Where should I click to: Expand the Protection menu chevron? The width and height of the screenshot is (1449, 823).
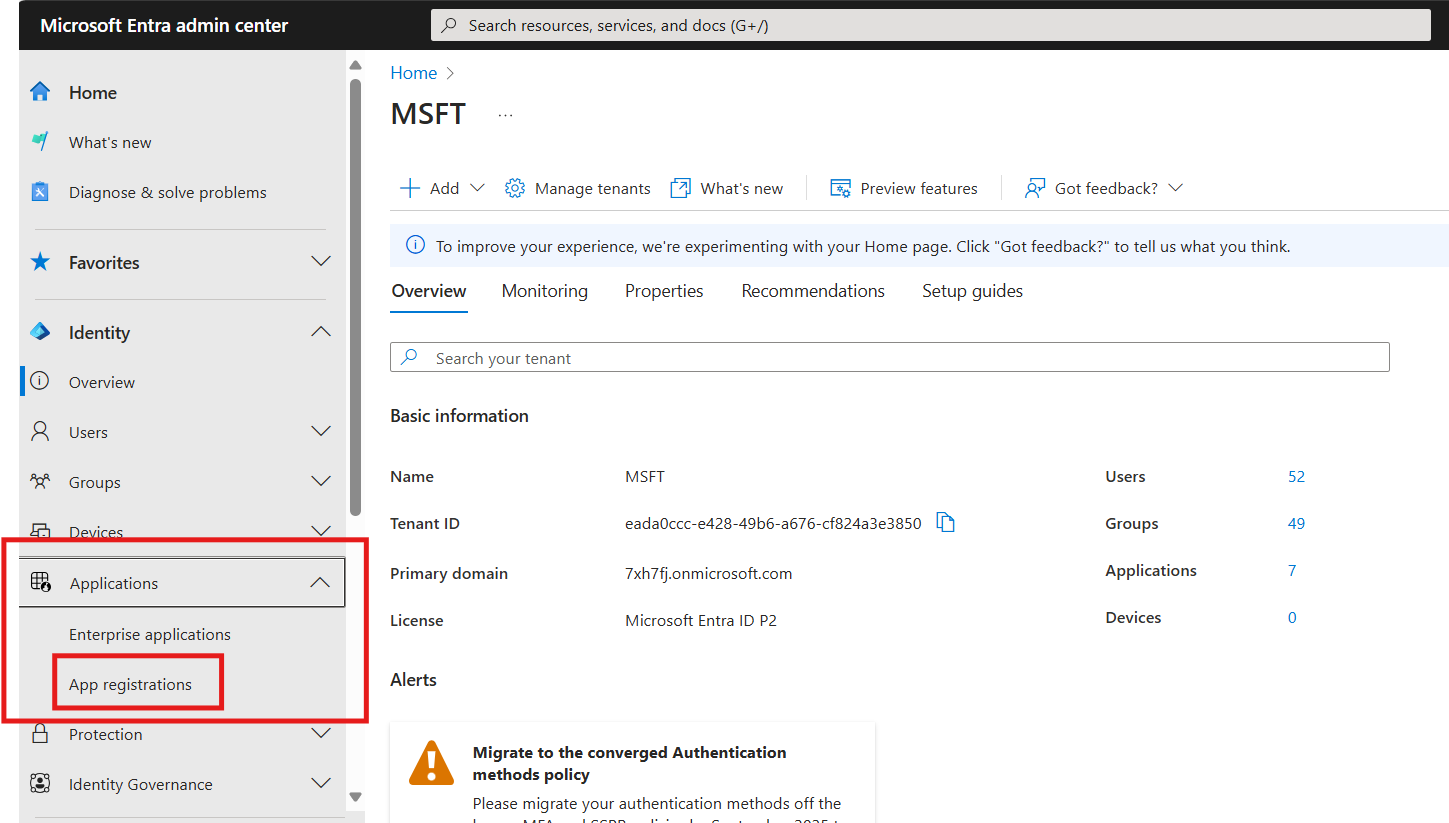[321, 733]
